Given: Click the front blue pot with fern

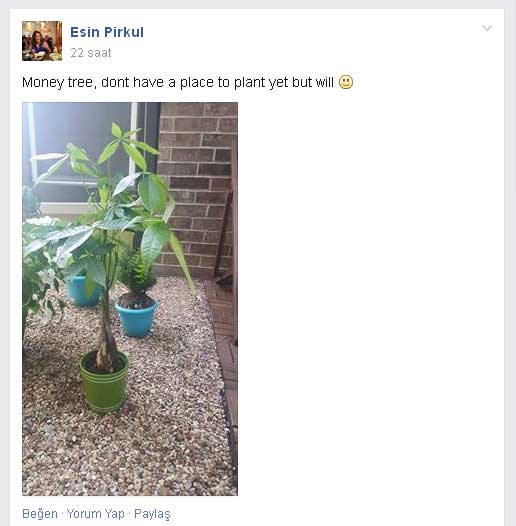Looking at the screenshot, I should tap(136, 318).
